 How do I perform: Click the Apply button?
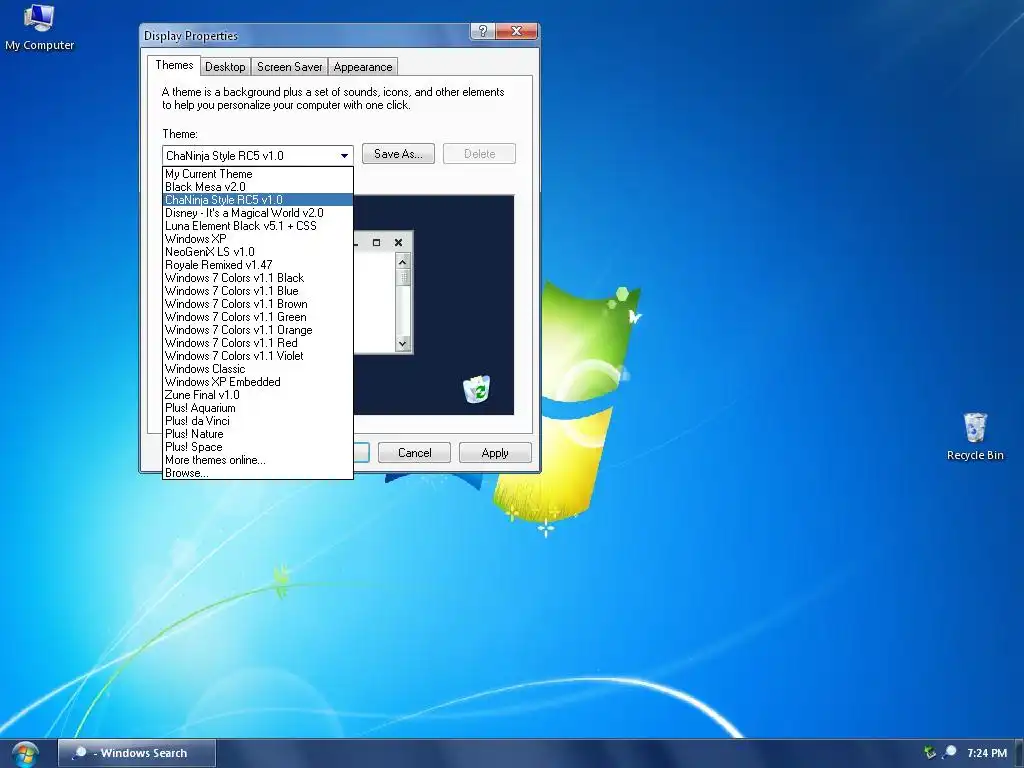495,453
